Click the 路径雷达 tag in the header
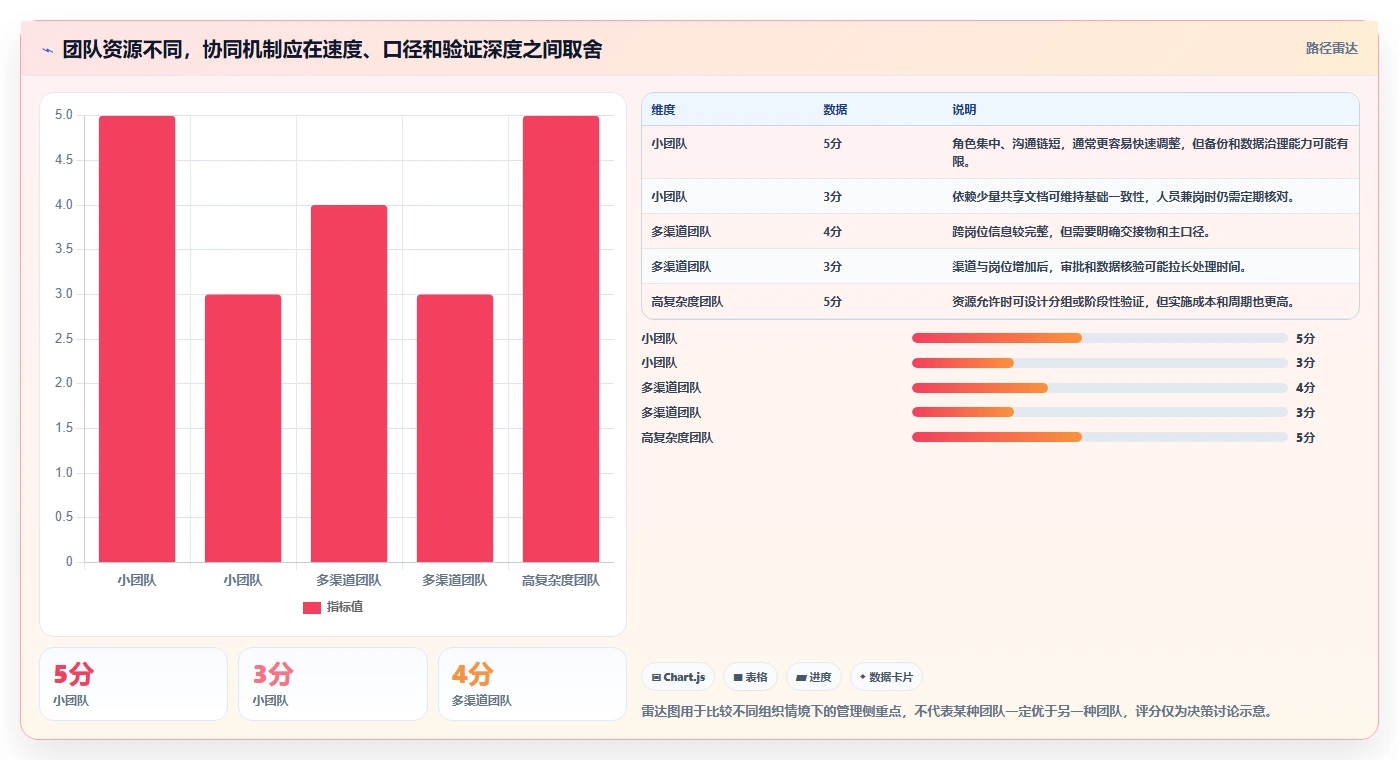Viewport: 1399px width, 760px height. coord(1331,48)
